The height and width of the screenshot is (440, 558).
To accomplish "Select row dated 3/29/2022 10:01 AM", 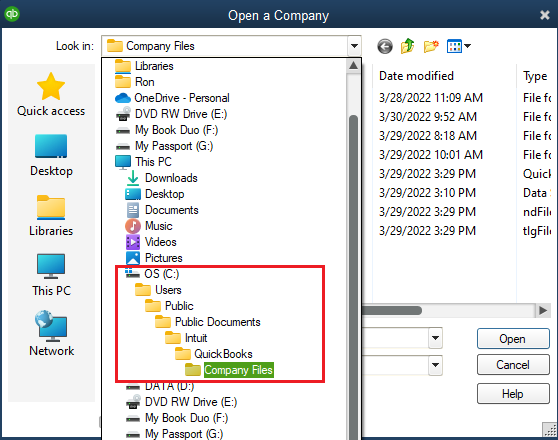I will (x=431, y=154).
